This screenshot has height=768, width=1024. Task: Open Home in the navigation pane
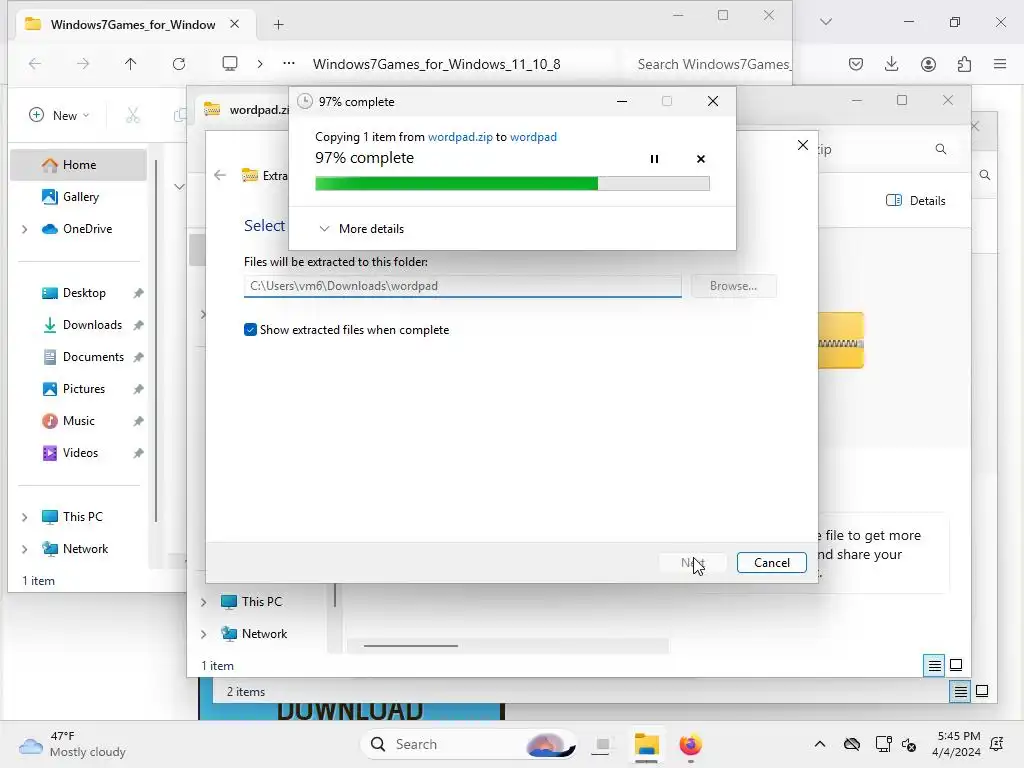coord(79,165)
